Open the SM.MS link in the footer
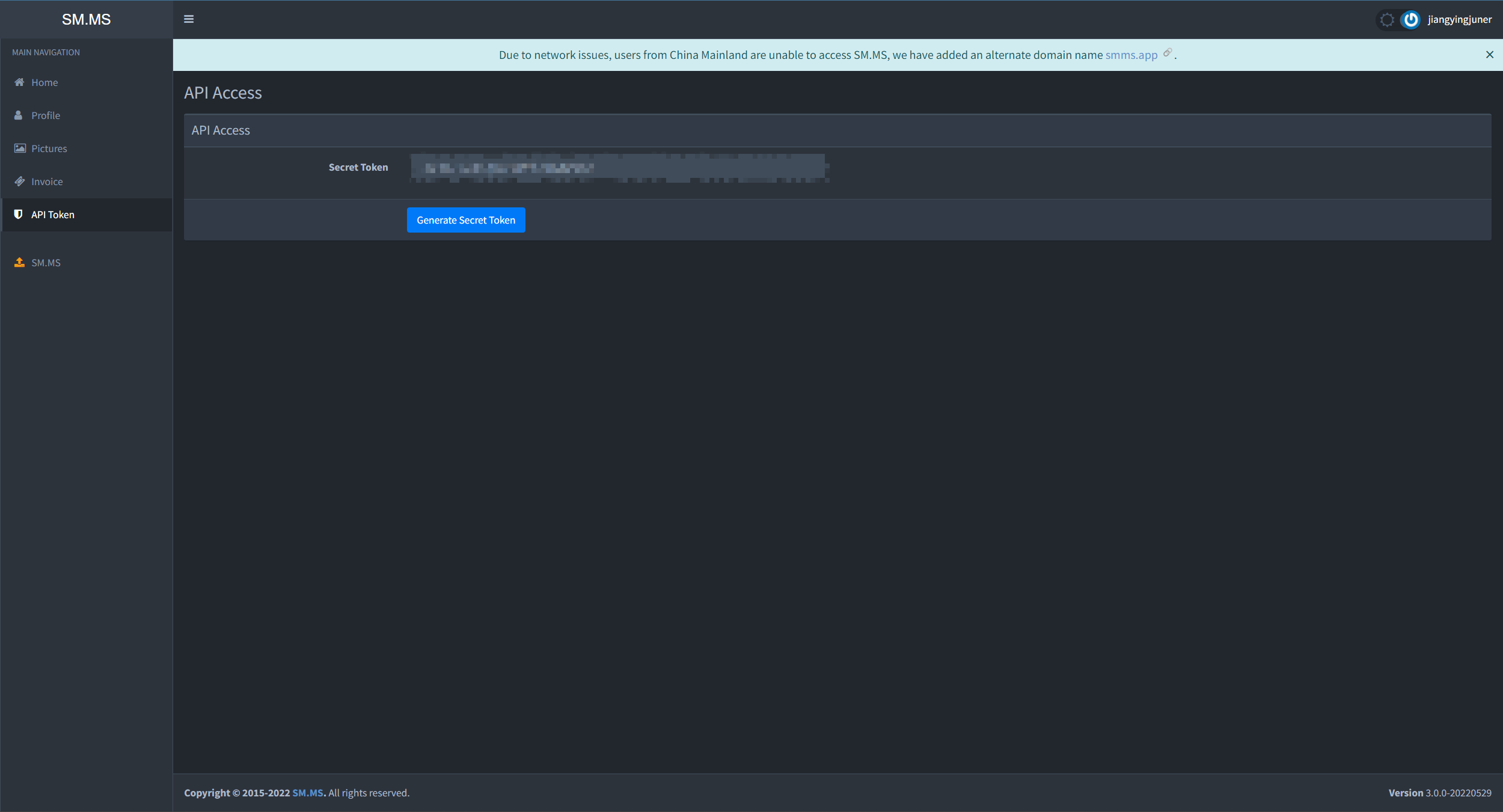This screenshot has height=812, width=1503. 308,793
